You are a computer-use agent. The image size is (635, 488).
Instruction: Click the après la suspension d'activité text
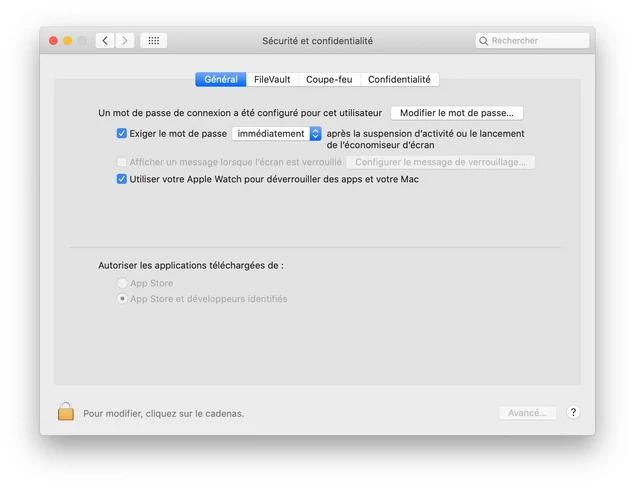tap(425, 139)
